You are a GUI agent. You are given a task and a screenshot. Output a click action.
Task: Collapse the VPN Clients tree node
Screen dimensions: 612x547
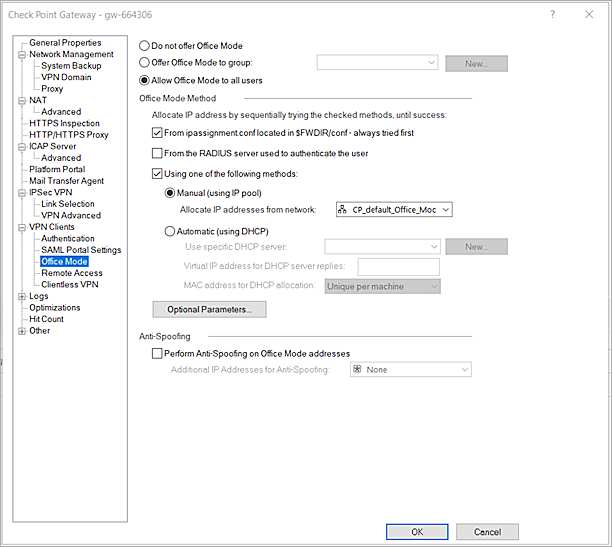coord(22,227)
